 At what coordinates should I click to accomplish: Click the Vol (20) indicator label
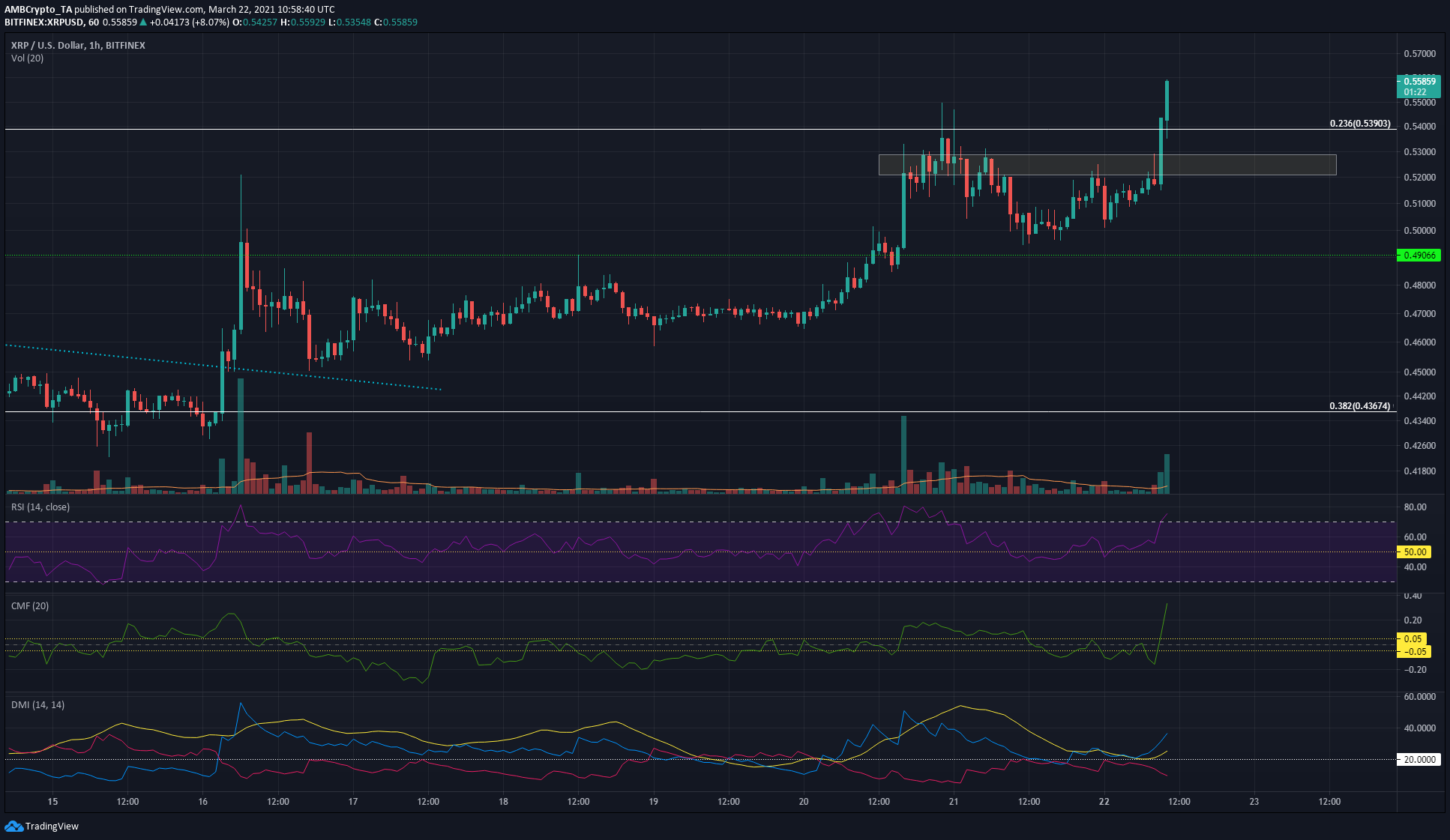tap(27, 58)
